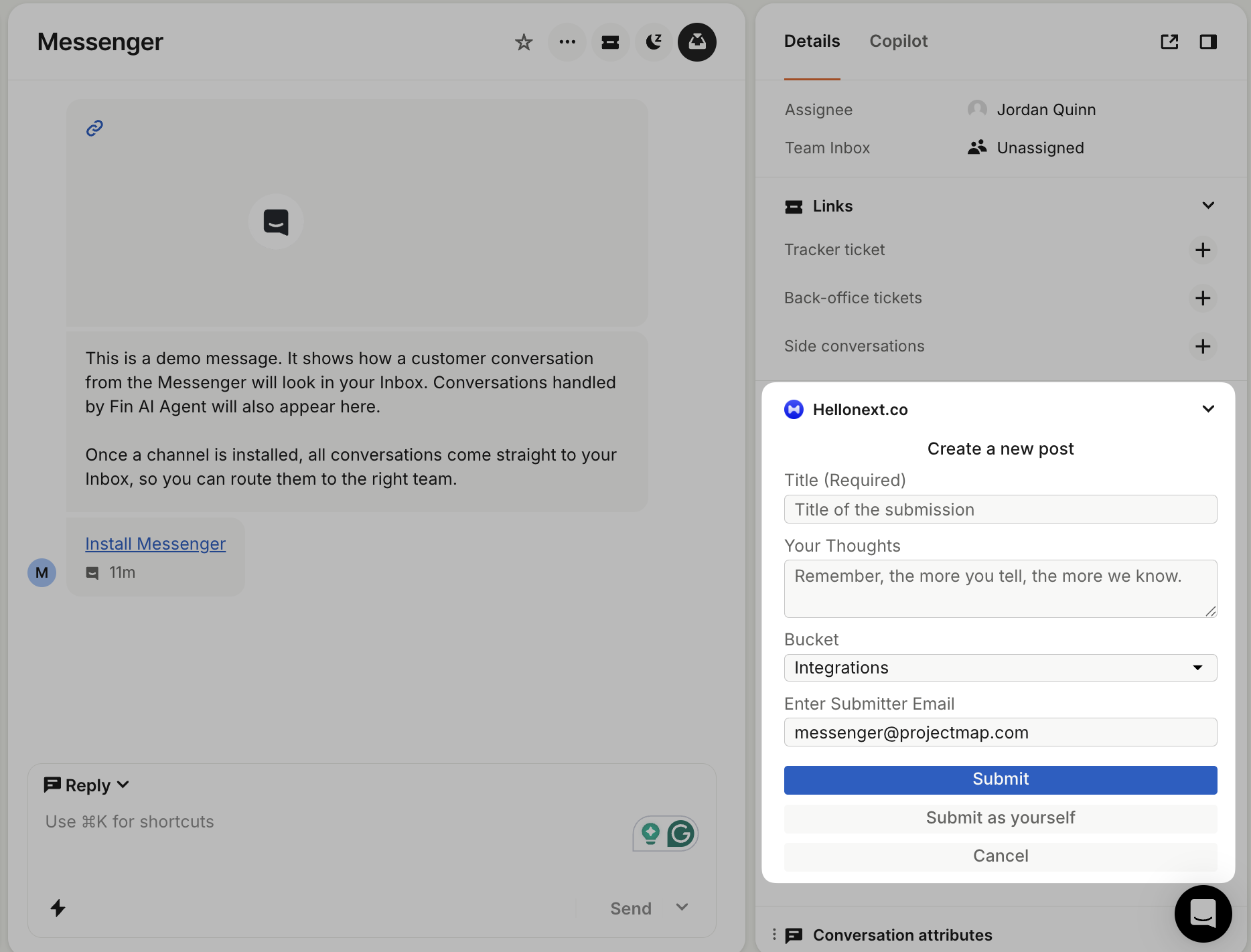Click the link icon in message card
Image resolution: width=1251 pixels, height=952 pixels.
[94, 128]
